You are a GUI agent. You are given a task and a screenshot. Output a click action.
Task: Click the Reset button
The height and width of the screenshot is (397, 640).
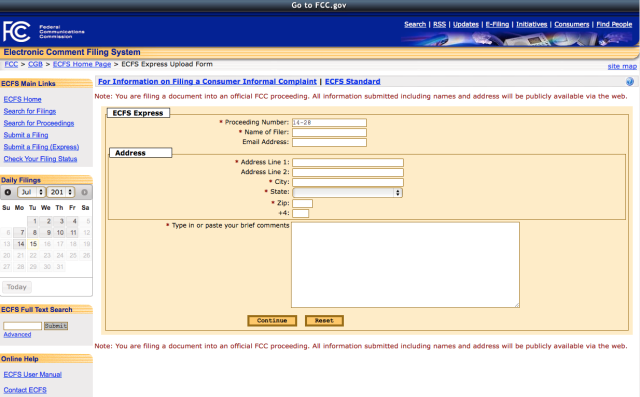click(324, 321)
